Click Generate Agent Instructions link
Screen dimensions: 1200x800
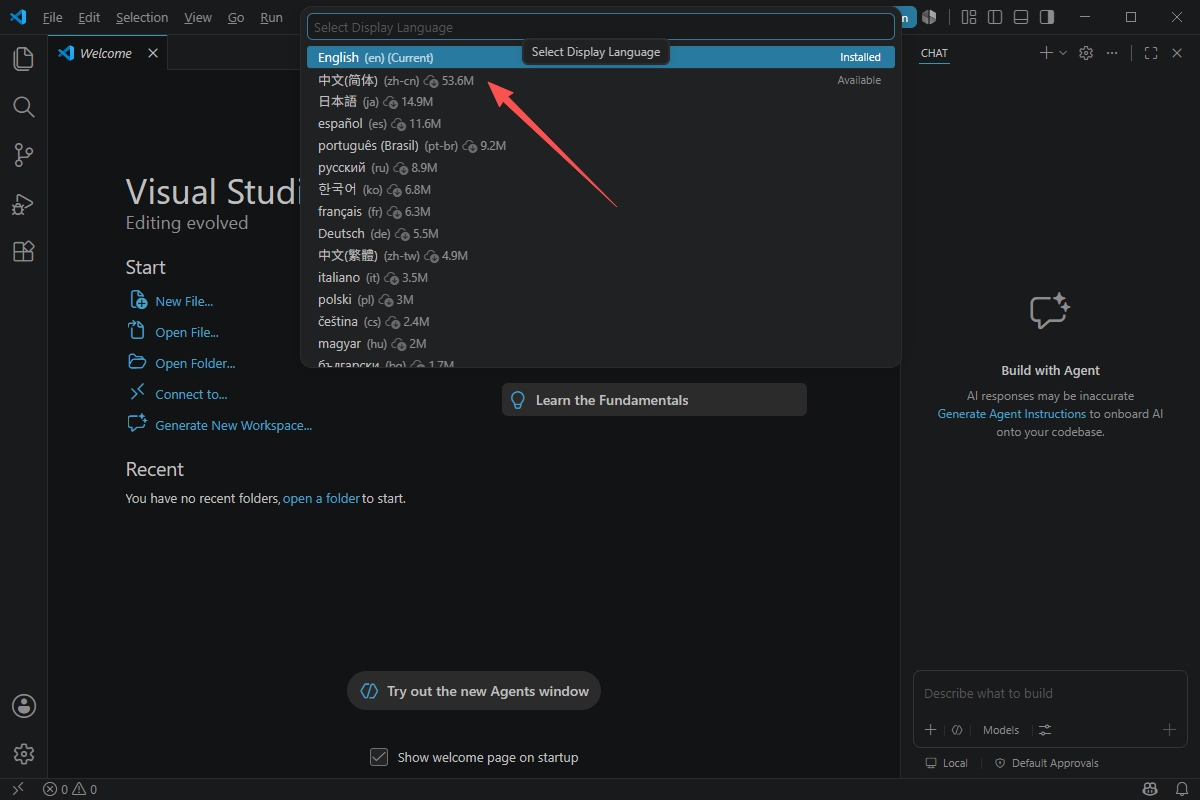1012,414
